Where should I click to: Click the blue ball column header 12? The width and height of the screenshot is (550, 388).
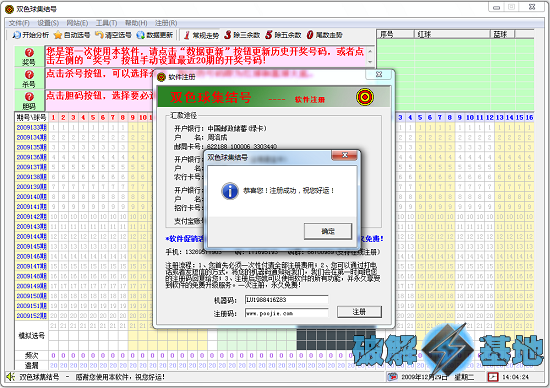pyautogui.click(x=490, y=118)
